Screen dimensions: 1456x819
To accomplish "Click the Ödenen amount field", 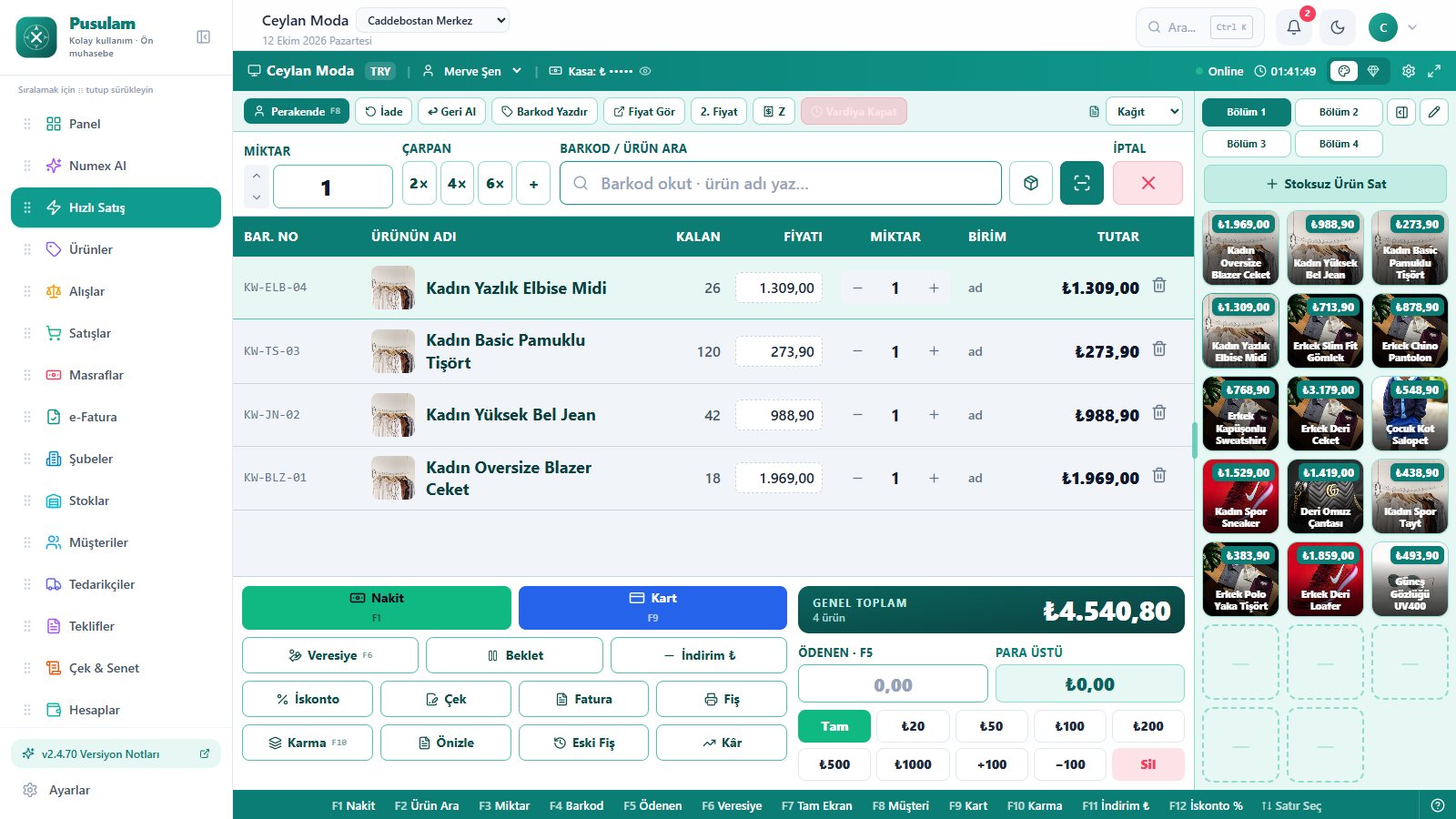I will (x=893, y=684).
